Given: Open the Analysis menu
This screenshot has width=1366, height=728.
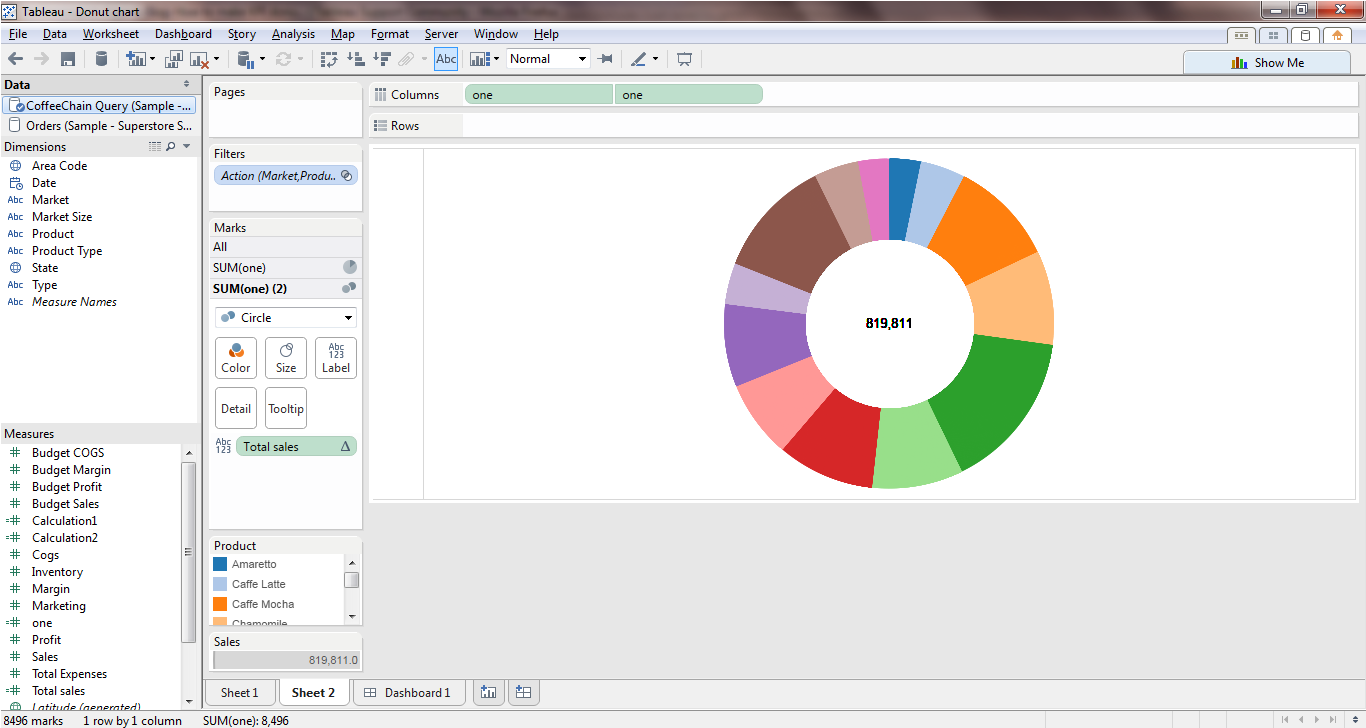Looking at the screenshot, I should (x=293, y=34).
